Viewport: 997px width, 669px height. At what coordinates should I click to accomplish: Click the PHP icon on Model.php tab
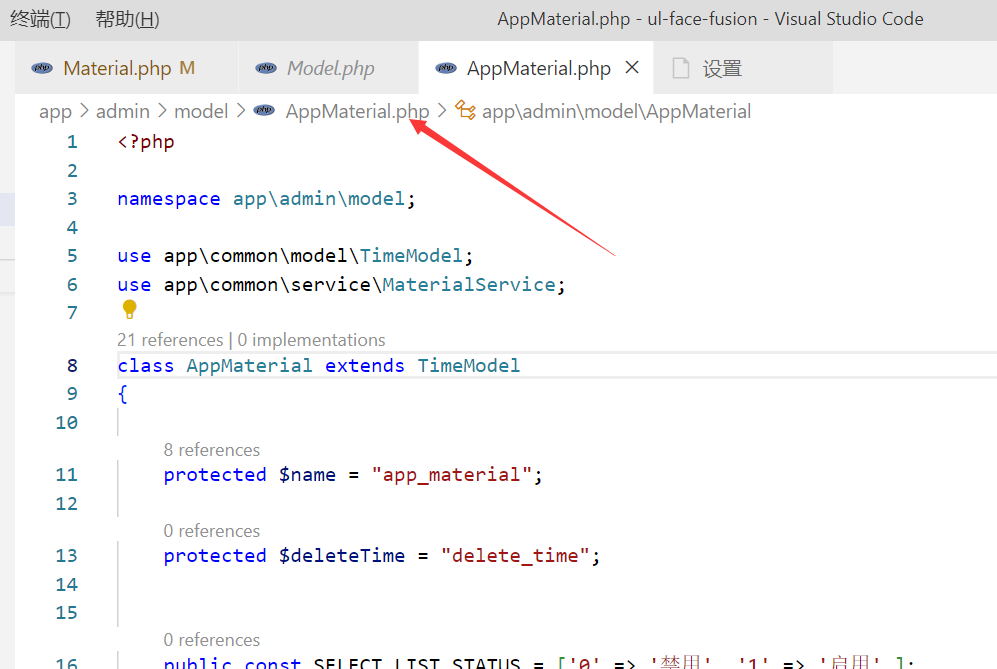coord(266,68)
